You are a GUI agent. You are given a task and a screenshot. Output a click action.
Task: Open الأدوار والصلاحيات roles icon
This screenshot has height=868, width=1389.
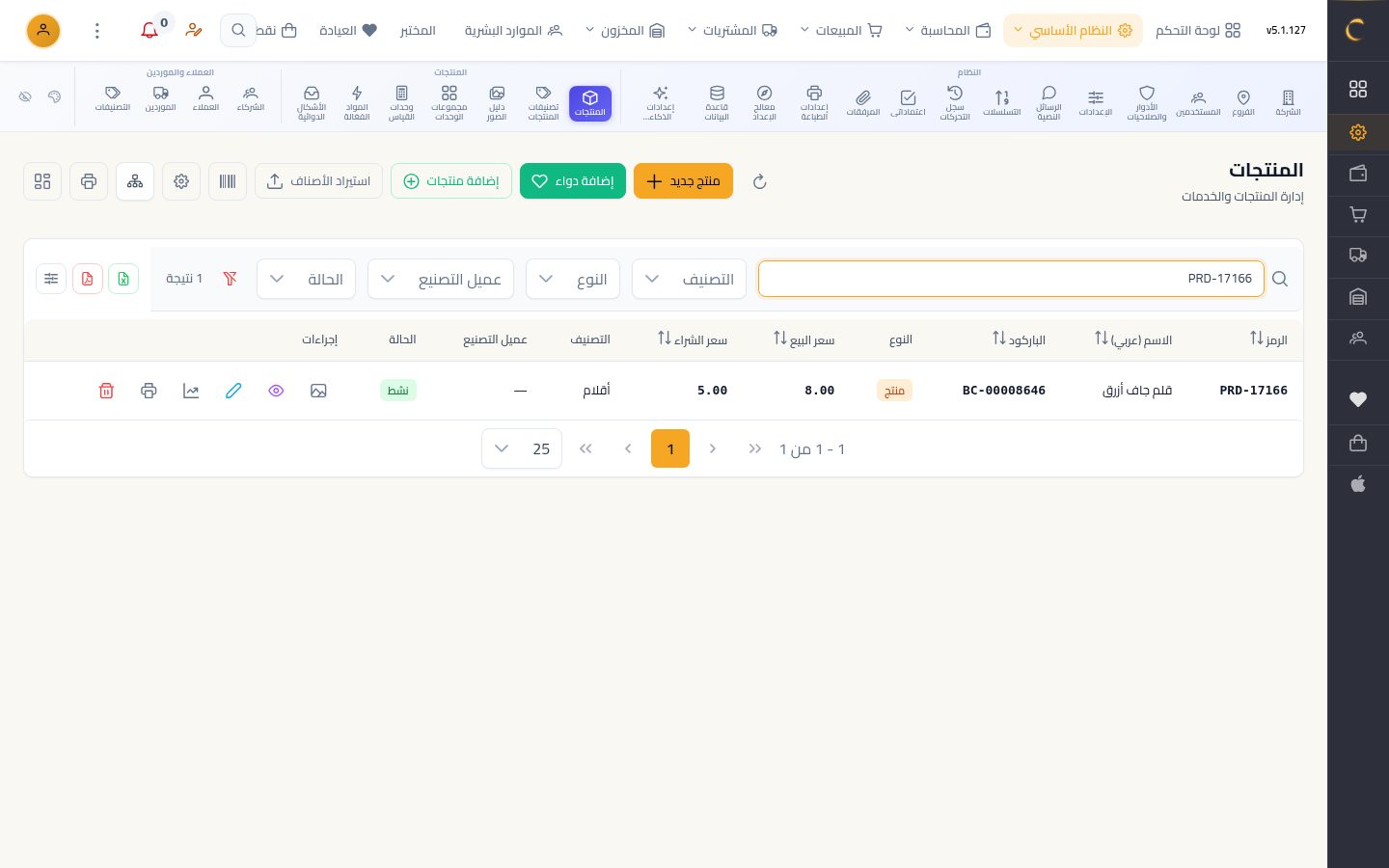point(1147,101)
